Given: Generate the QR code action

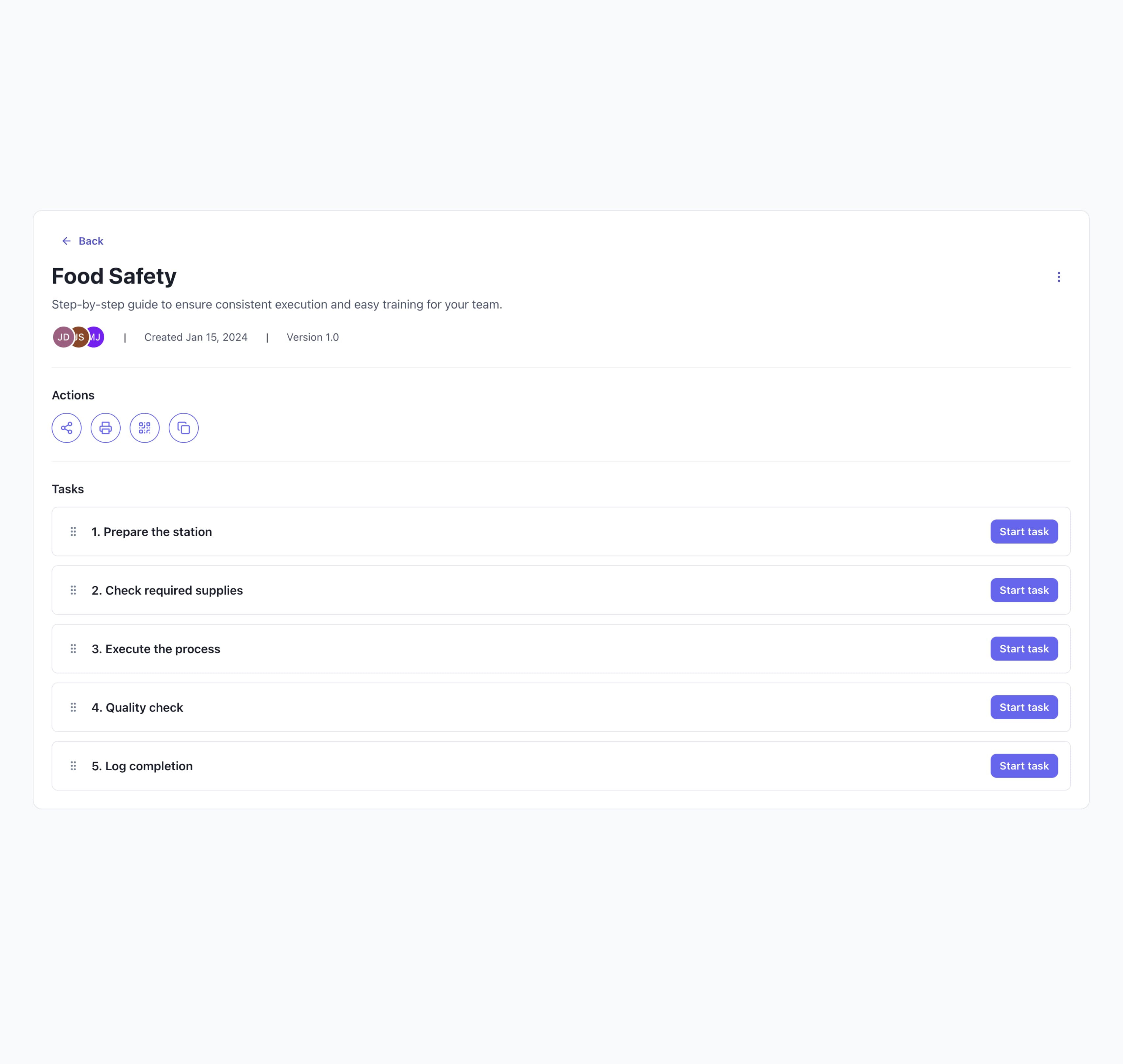Looking at the screenshot, I should coord(145,428).
